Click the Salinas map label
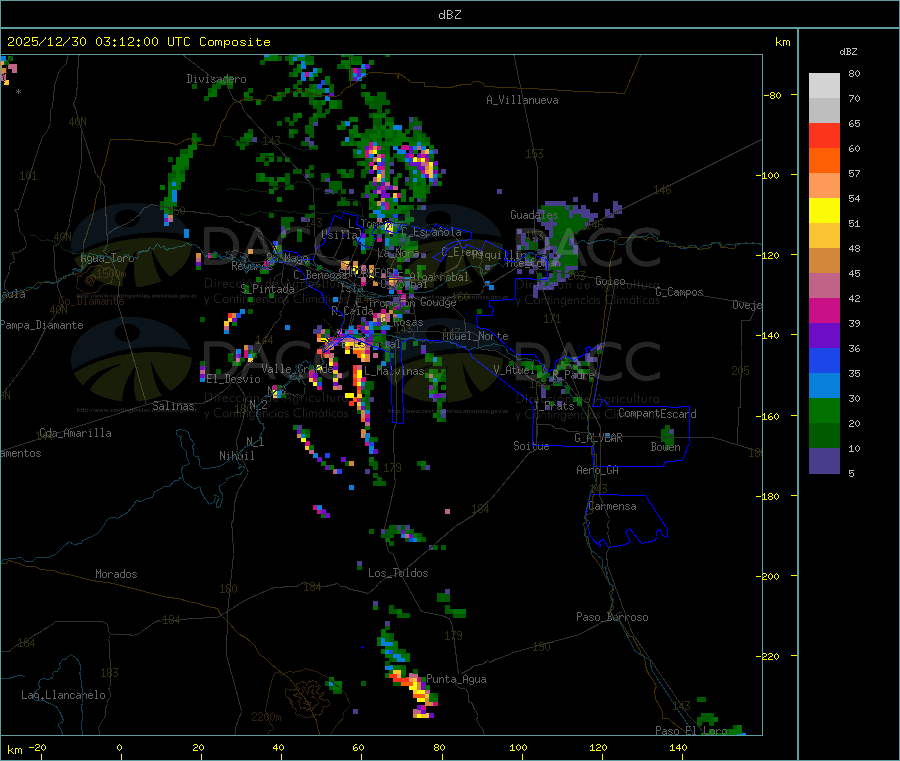The height and width of the screenshot is (761, 900). [x=173, y=406]
